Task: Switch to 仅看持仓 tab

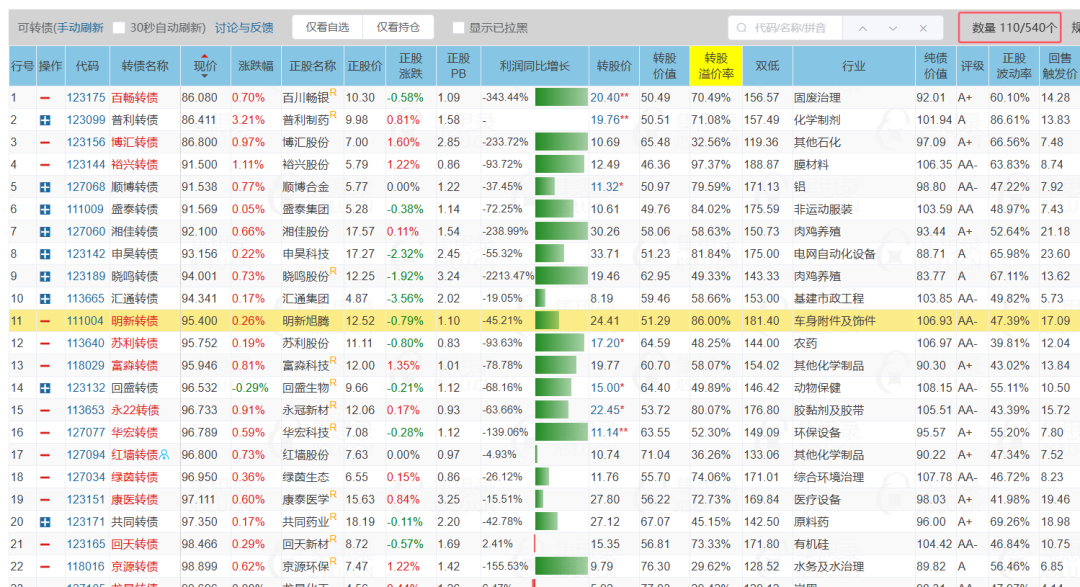Action: pyautogui.click(x=398, y=28)
